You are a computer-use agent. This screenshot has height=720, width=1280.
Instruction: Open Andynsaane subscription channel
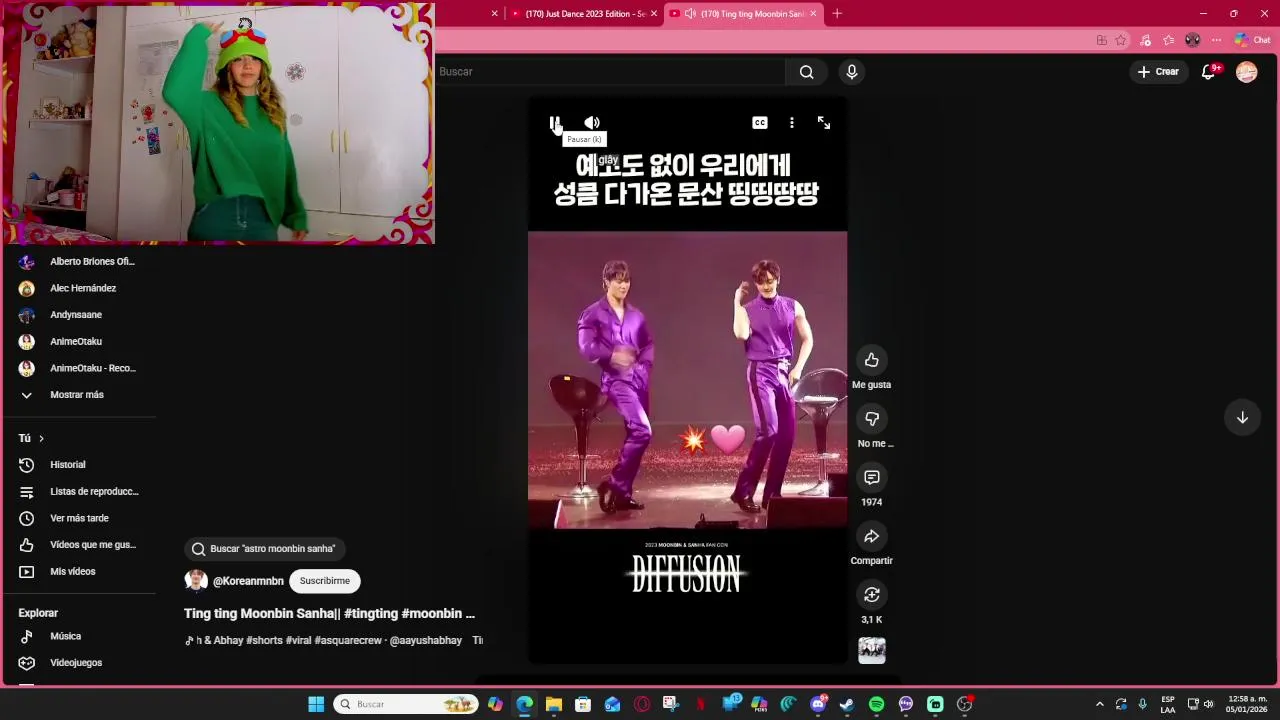80,315
